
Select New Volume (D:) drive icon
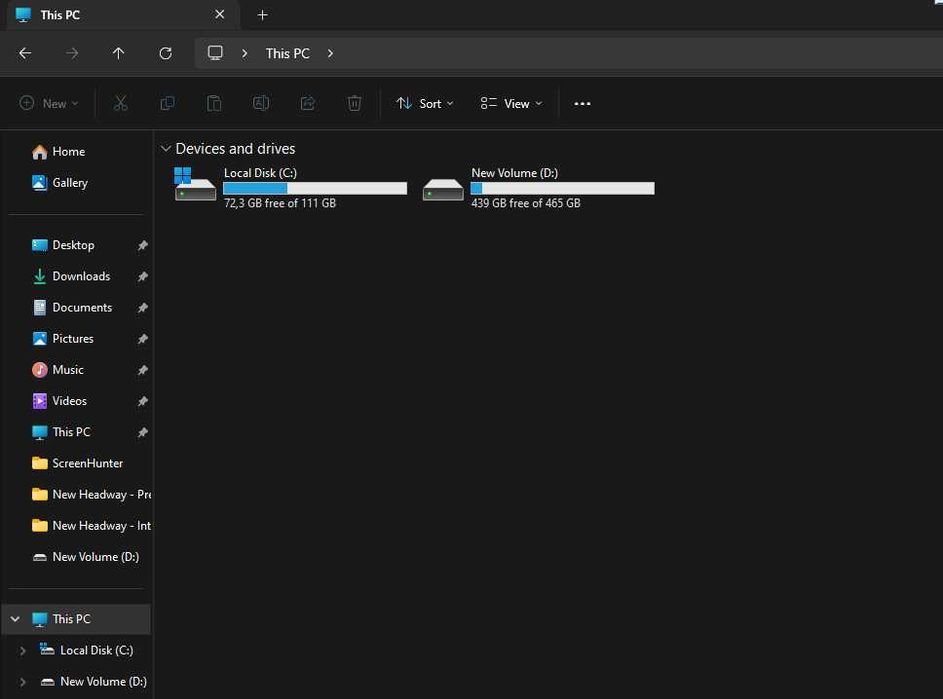coord(443,189)
